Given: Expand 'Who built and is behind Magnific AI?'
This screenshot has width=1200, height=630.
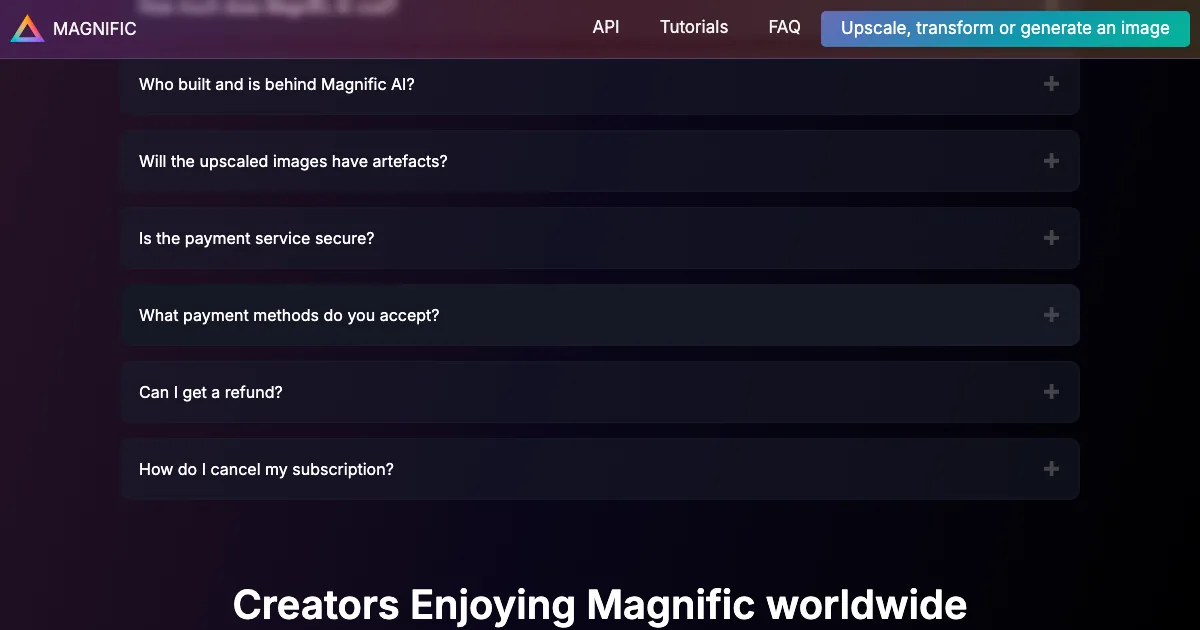Looking at the screenshot, I should (277, 85).
